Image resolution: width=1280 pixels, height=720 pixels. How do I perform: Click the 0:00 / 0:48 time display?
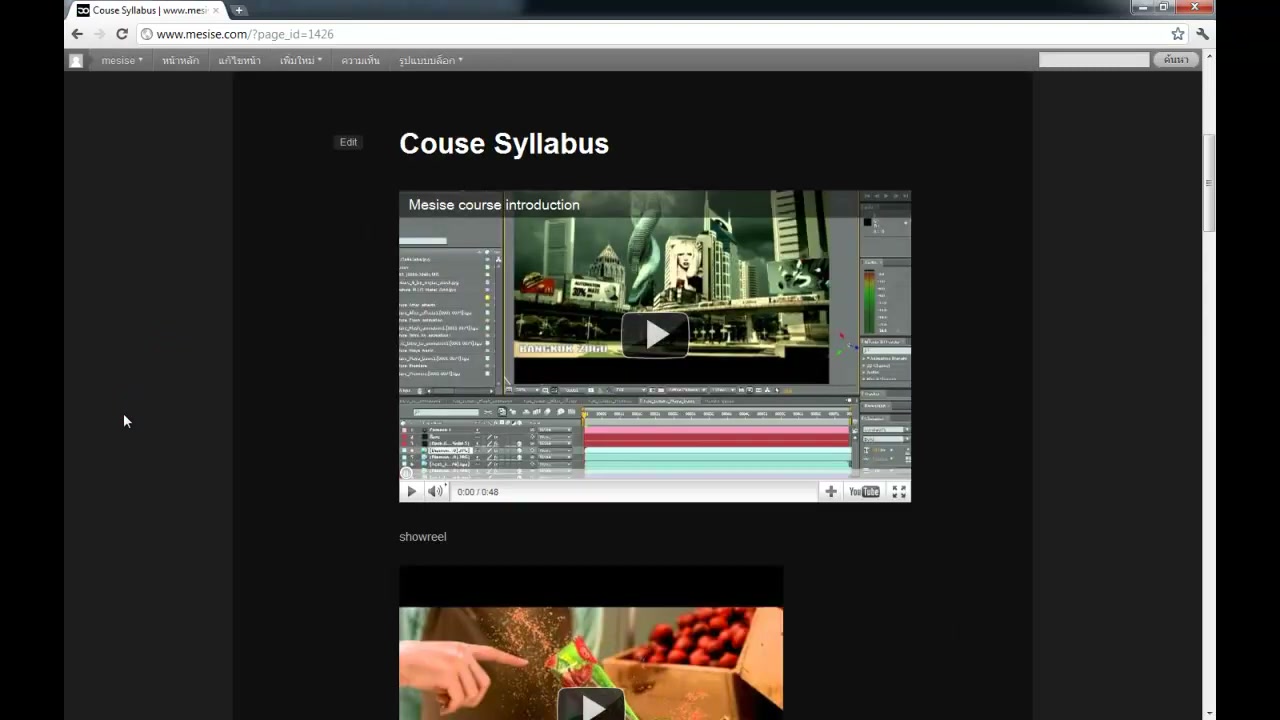[x=478, y=492]
